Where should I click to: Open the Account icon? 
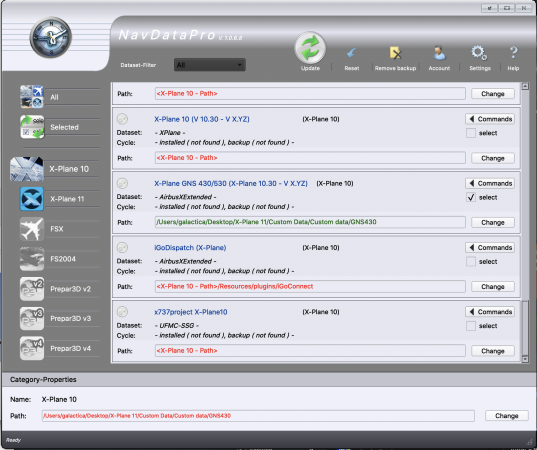tap(439, 53)
